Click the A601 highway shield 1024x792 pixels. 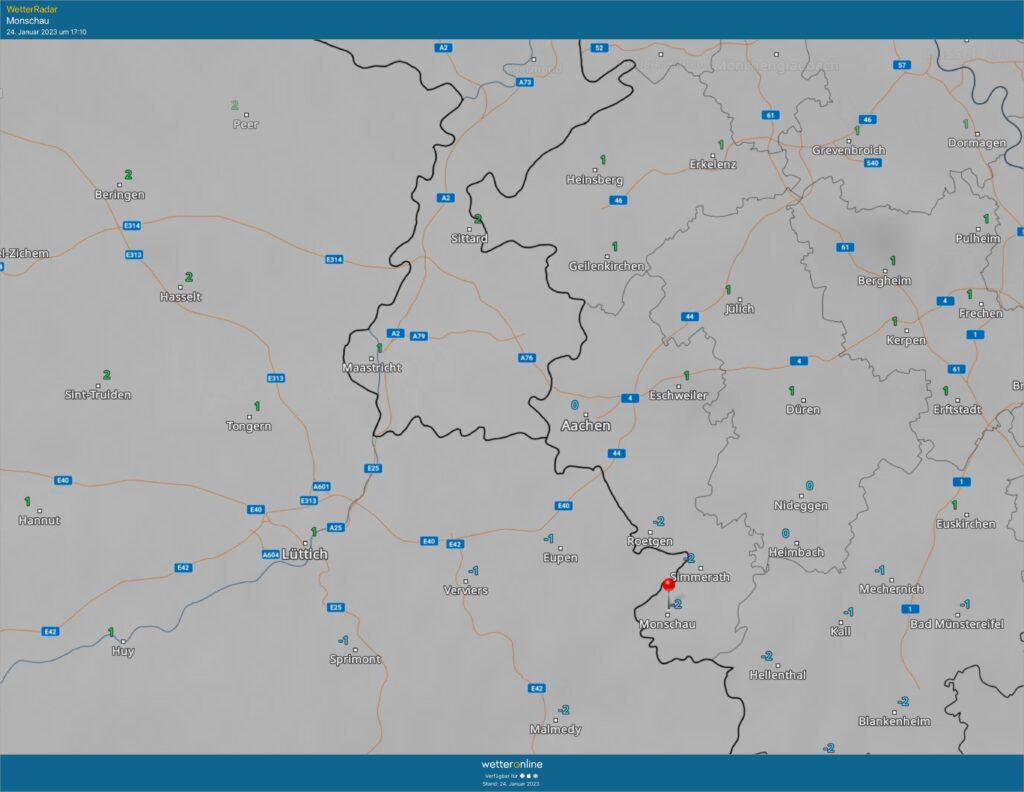pos(322,487)
